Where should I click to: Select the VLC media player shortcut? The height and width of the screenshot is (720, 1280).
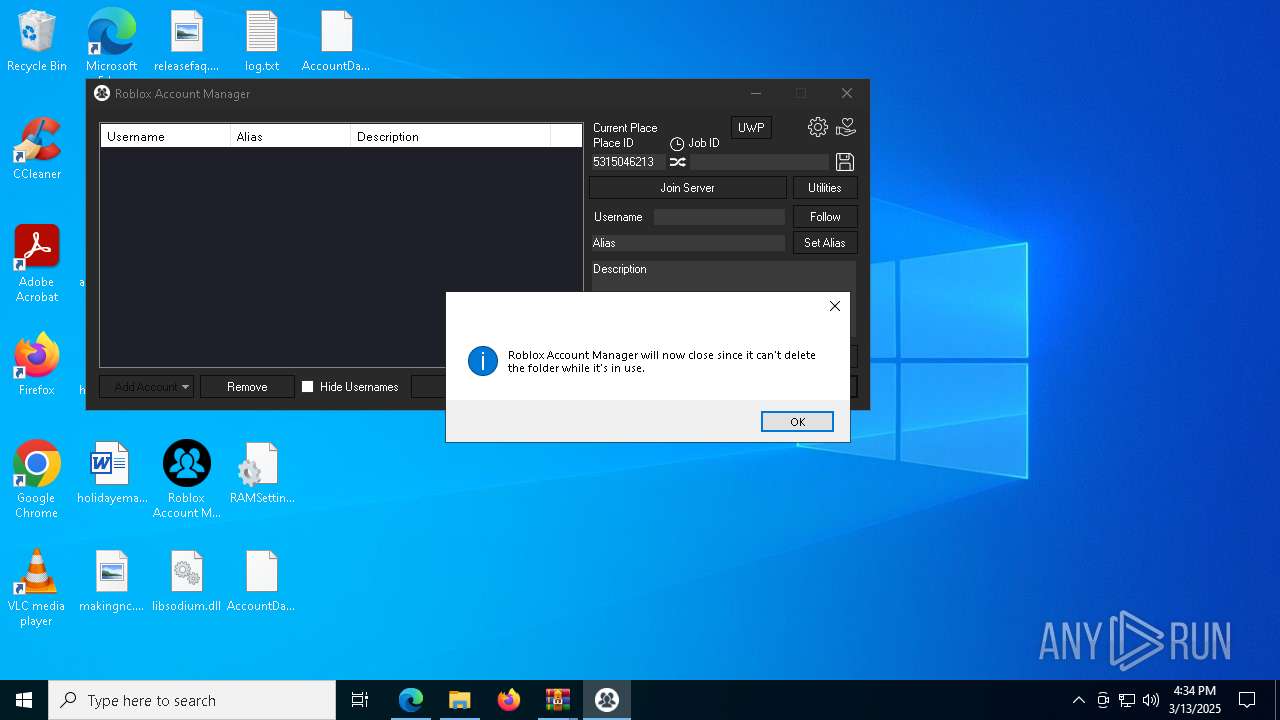point(37,588)
